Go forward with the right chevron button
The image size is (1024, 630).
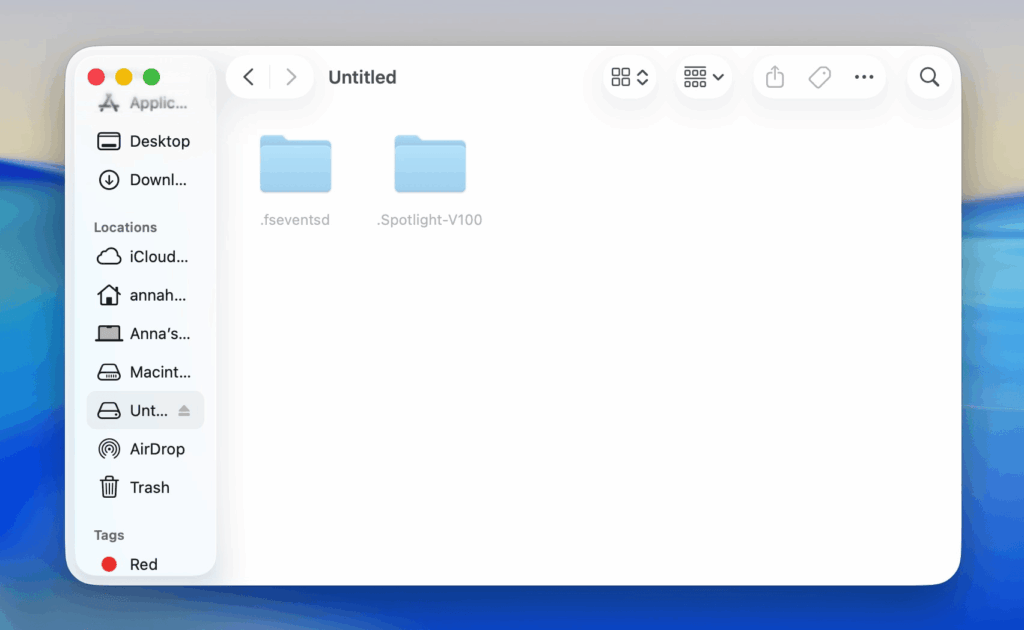(291, 77)
